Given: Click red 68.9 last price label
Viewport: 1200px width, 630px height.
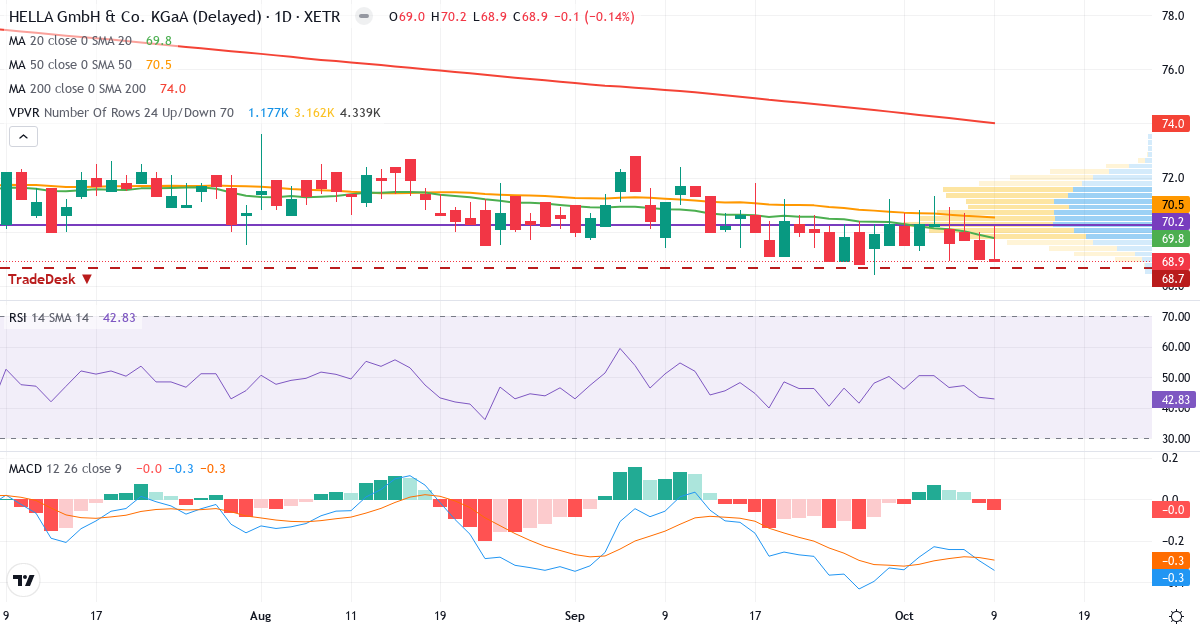Looking at the screenshot, I should pos(1170,262).
